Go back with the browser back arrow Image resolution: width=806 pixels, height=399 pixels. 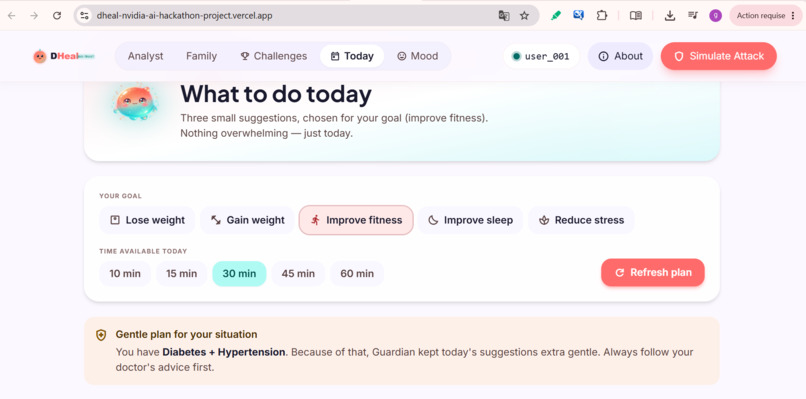point(11,15)
